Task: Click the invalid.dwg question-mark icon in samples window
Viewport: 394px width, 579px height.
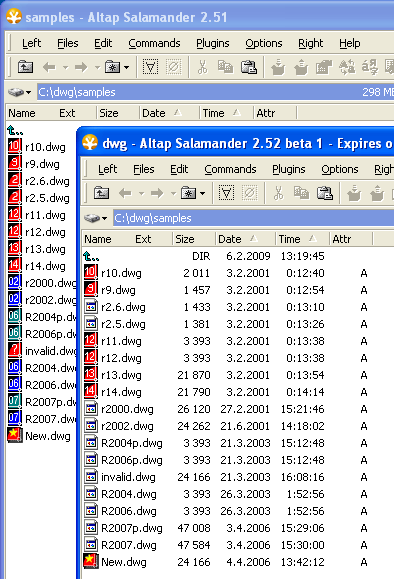Action: [14, 350]
